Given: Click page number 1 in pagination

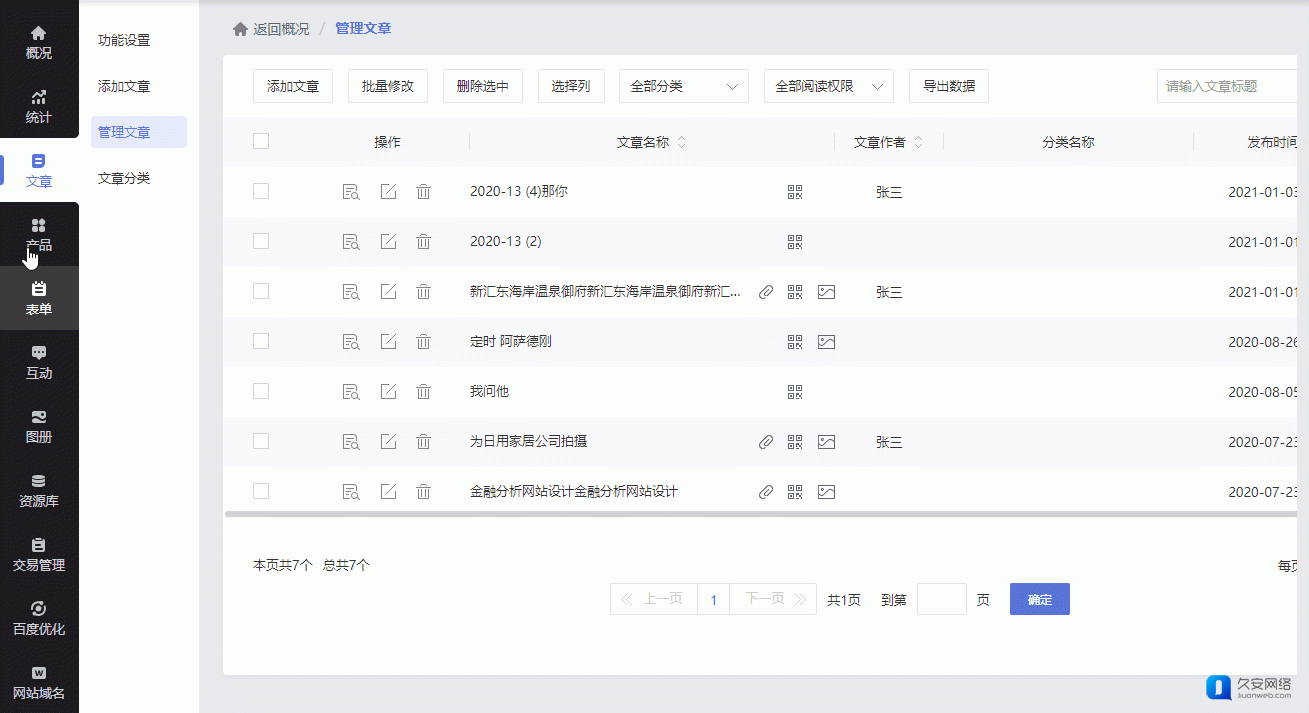Looking at the screenshot, I should click(x=713, y=600).
